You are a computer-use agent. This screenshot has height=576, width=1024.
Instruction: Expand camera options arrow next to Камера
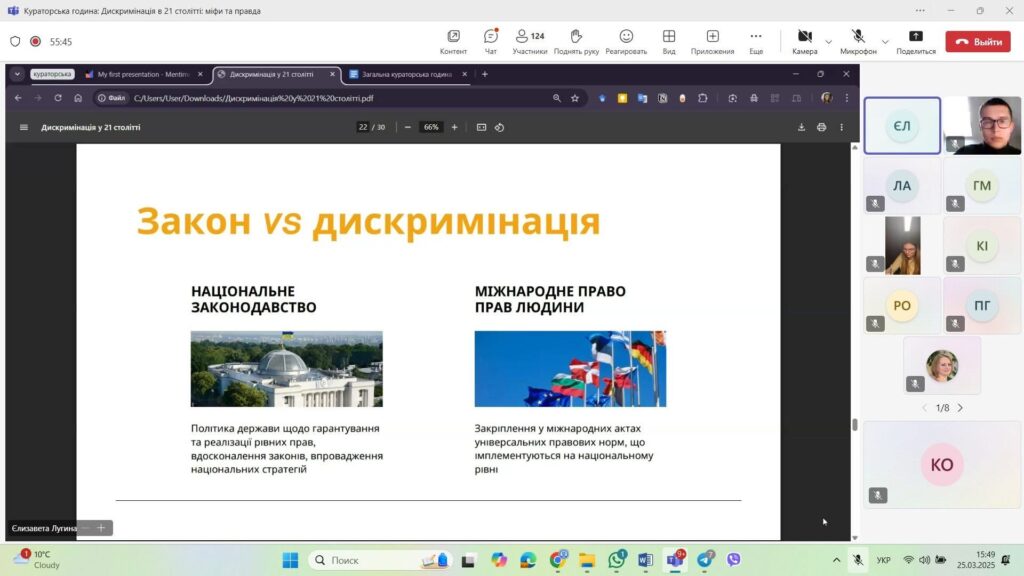tap(828, 42)
